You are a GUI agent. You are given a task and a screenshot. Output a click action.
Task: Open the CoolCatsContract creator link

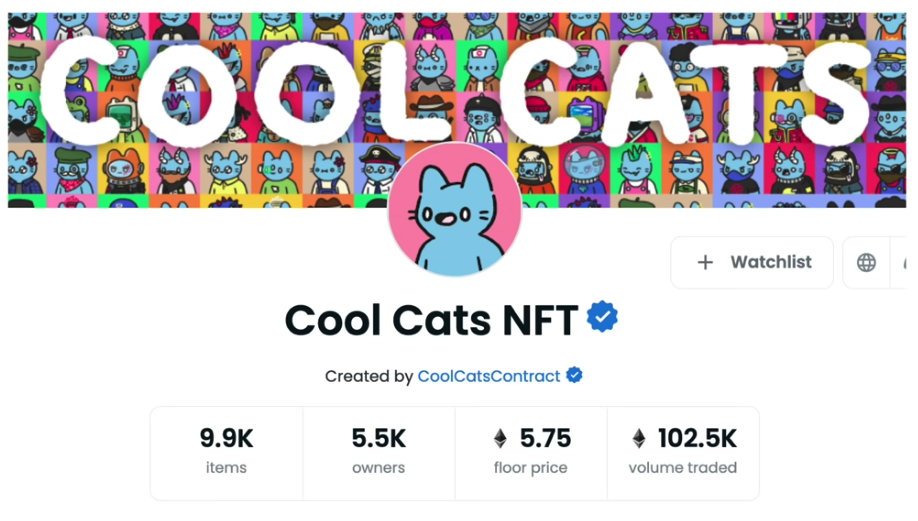489,376
